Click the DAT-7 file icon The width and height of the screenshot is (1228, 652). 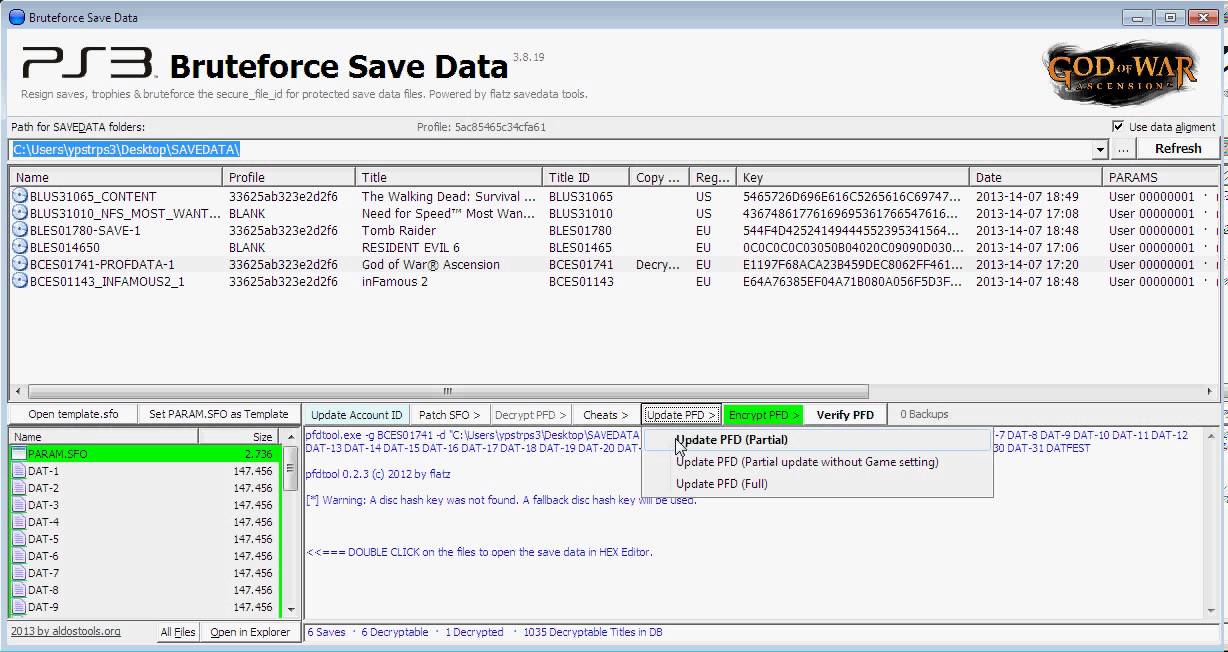pyautogui.click(x=19, y=573)
